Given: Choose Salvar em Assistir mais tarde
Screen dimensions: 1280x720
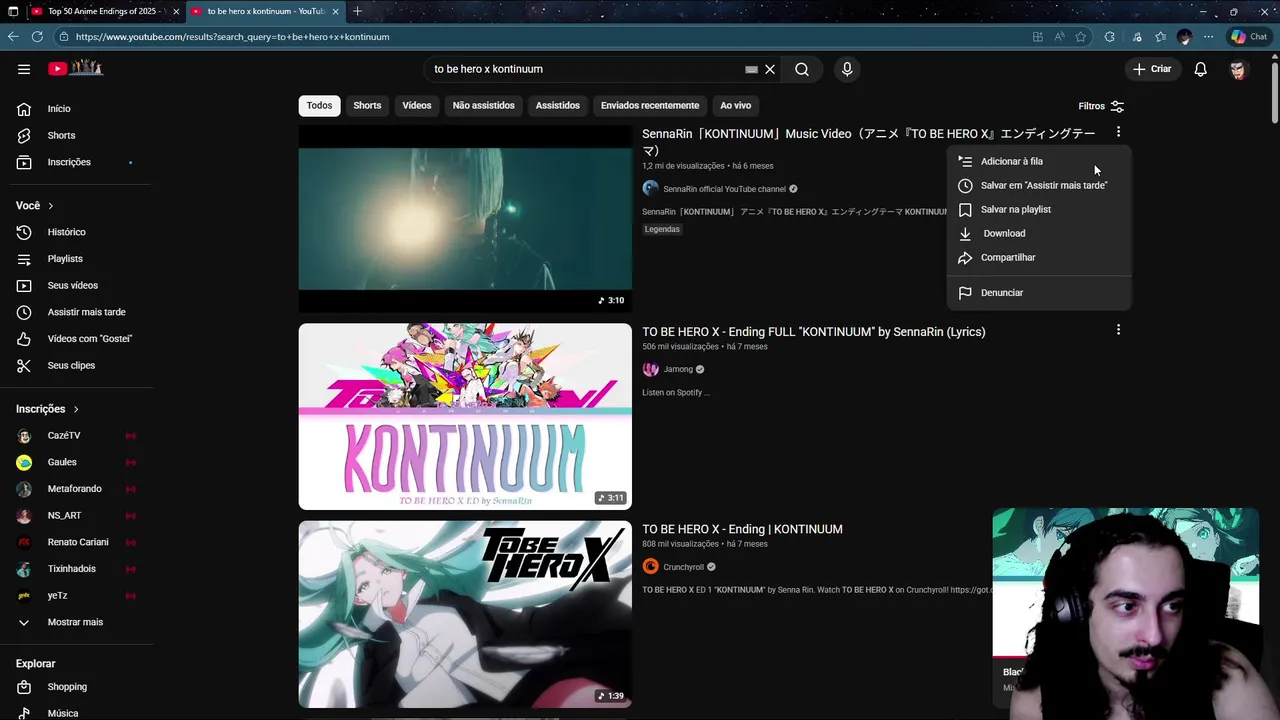Looking at the screenshot, I should coord(1039,185).
